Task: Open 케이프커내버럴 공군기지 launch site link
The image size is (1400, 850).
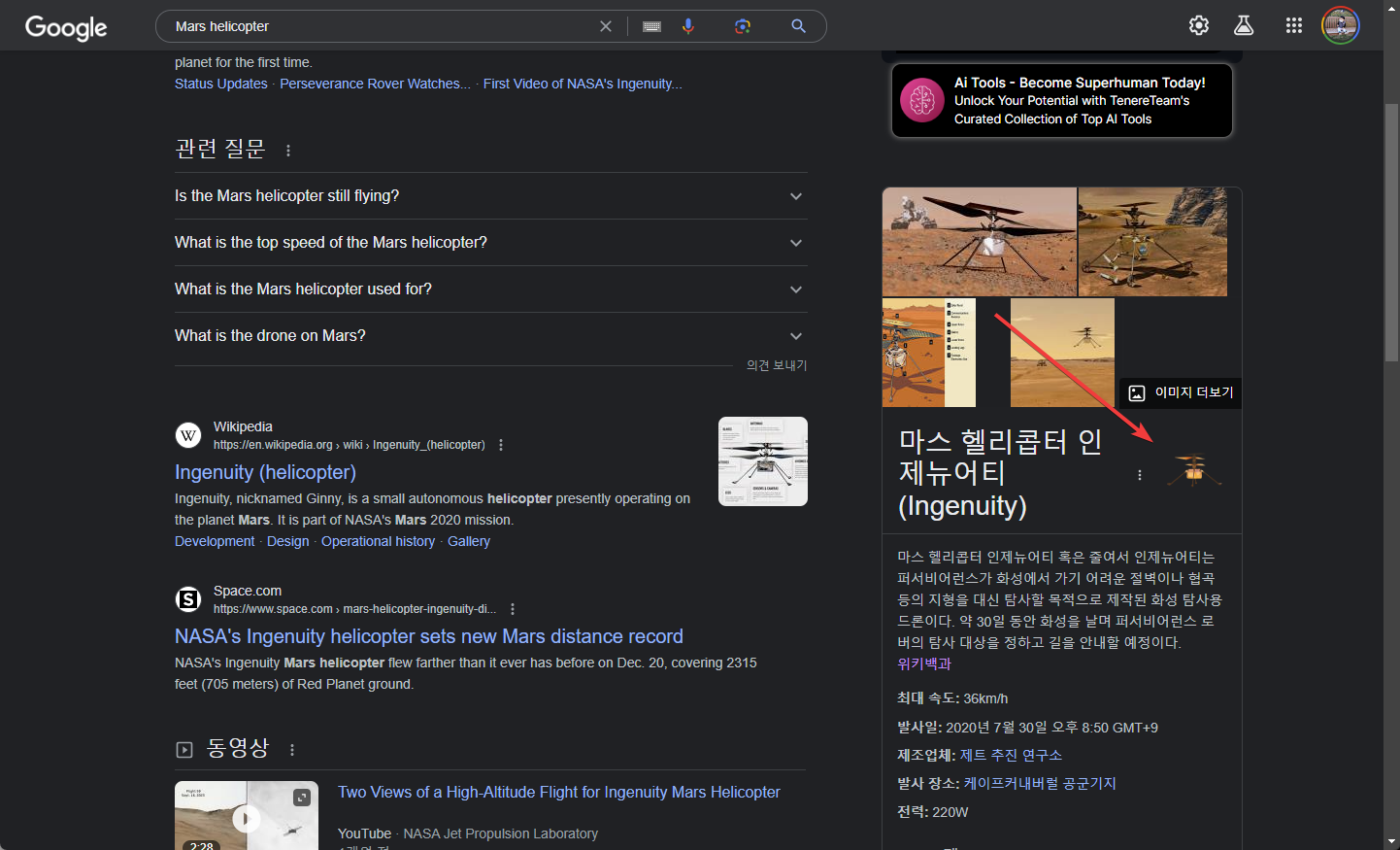Action: pos(1040,783)
